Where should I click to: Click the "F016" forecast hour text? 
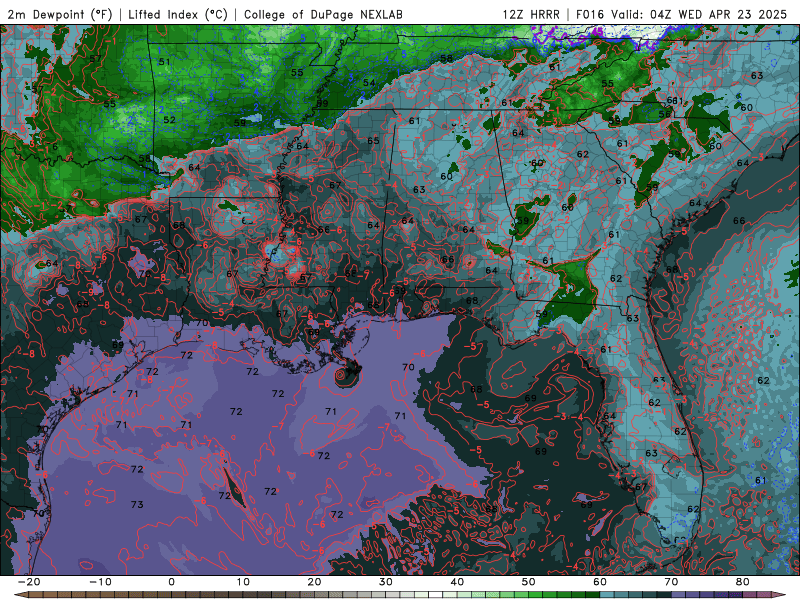tap(590, 14)
